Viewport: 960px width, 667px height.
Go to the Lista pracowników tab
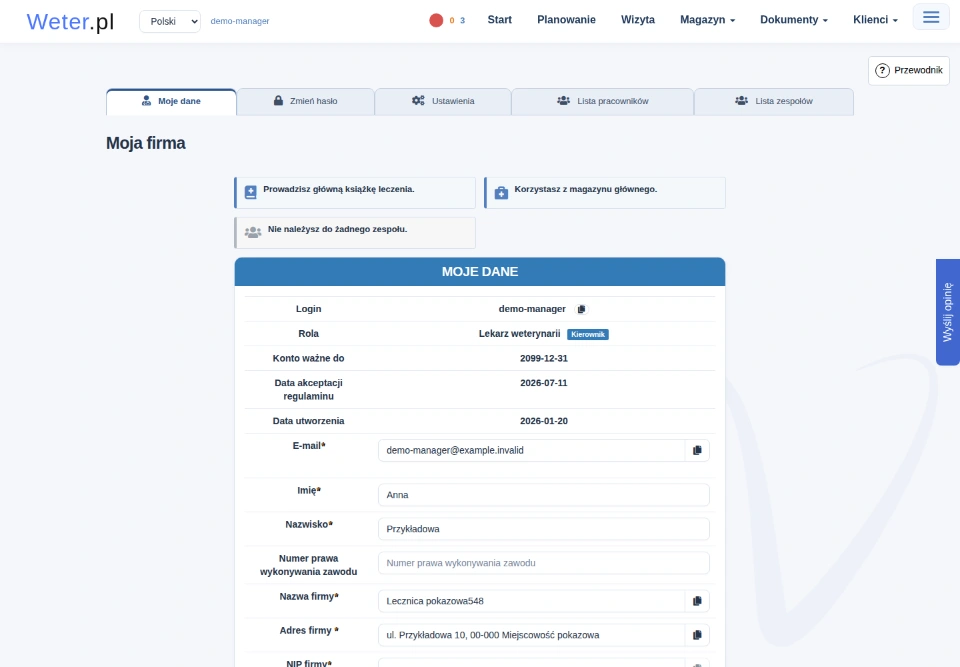coord(603,102)
